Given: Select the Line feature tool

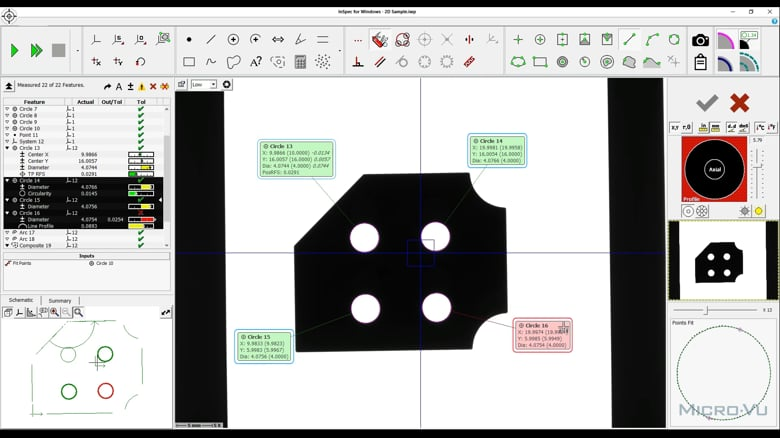Looking at the screenshot, I should [211, 39].
